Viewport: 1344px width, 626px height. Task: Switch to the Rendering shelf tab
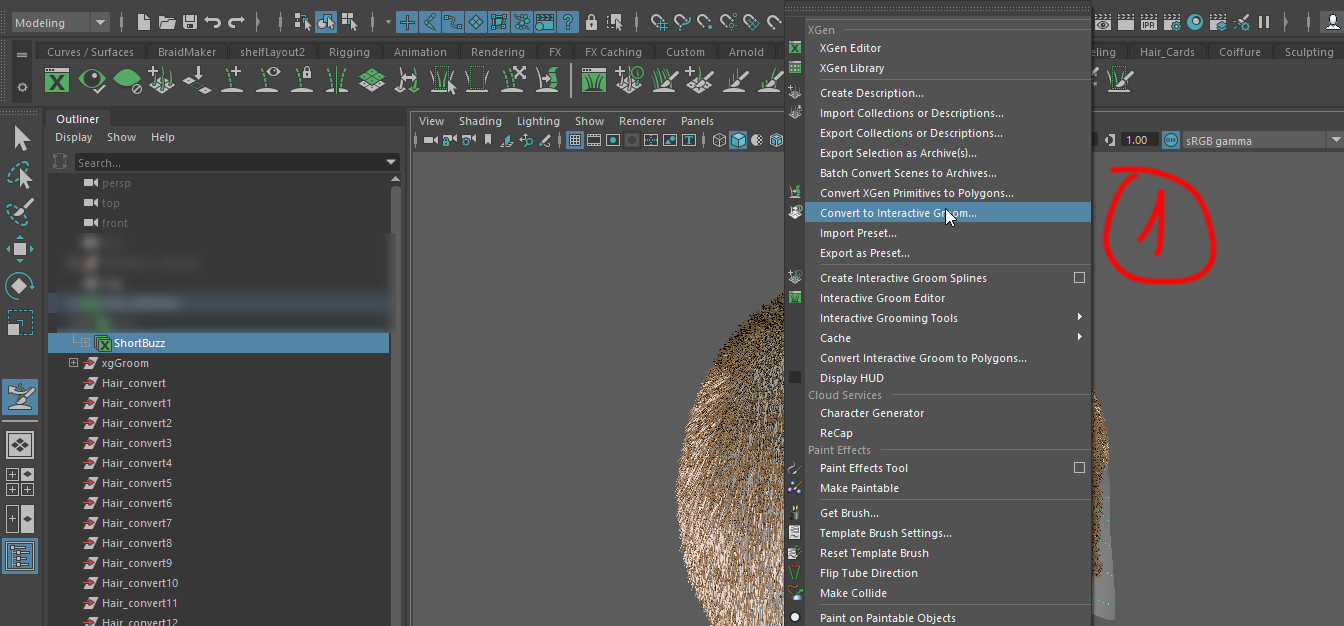tap(497, 51)
